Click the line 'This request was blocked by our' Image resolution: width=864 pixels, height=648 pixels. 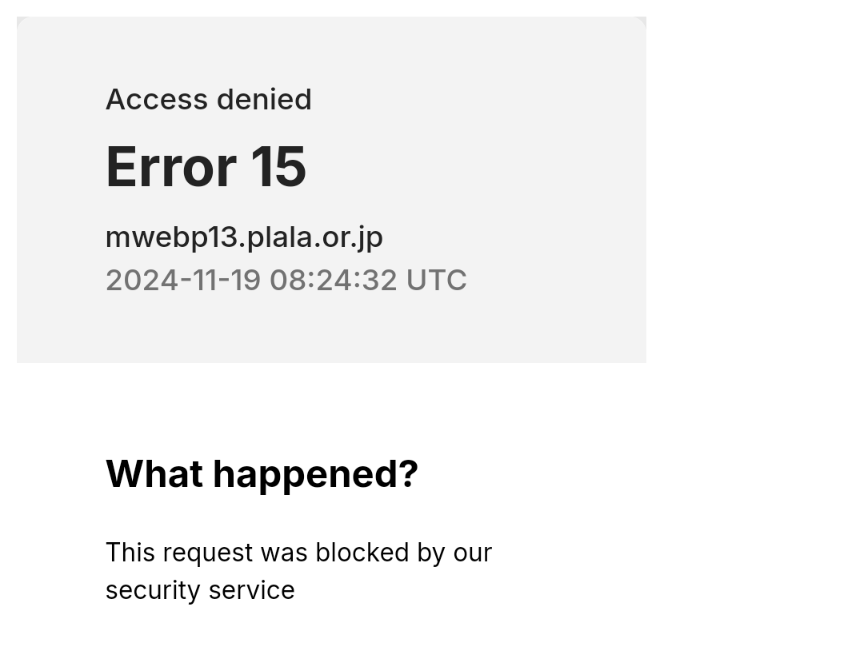click(x=299, y=553)
